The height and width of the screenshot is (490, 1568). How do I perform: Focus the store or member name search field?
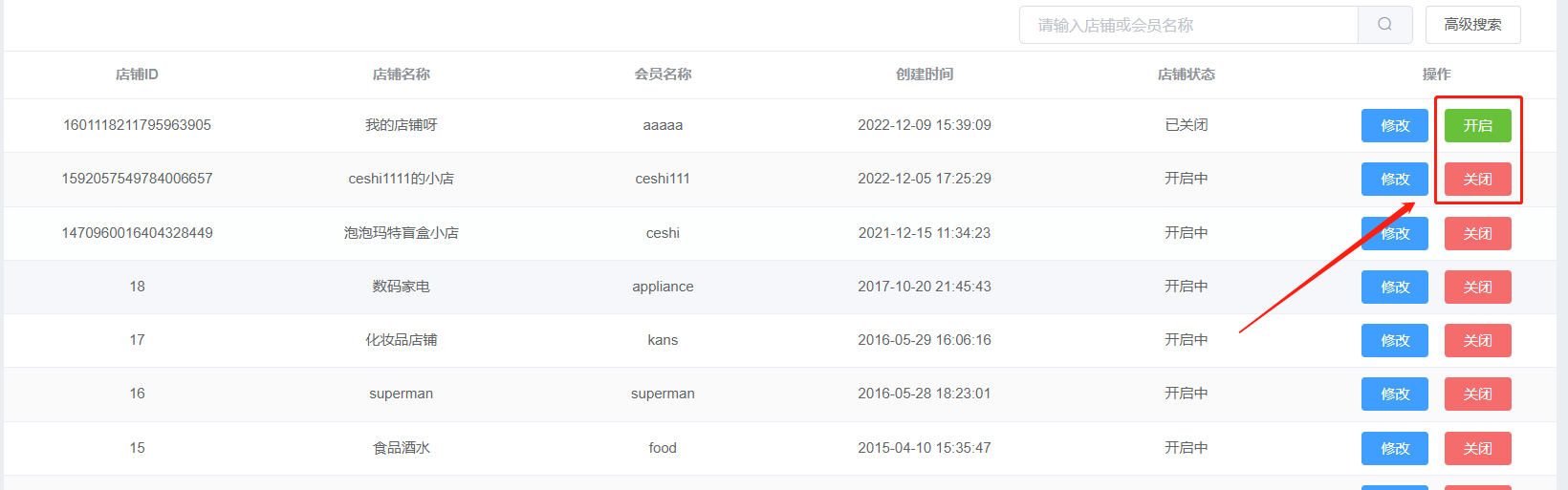[1188, 25]
